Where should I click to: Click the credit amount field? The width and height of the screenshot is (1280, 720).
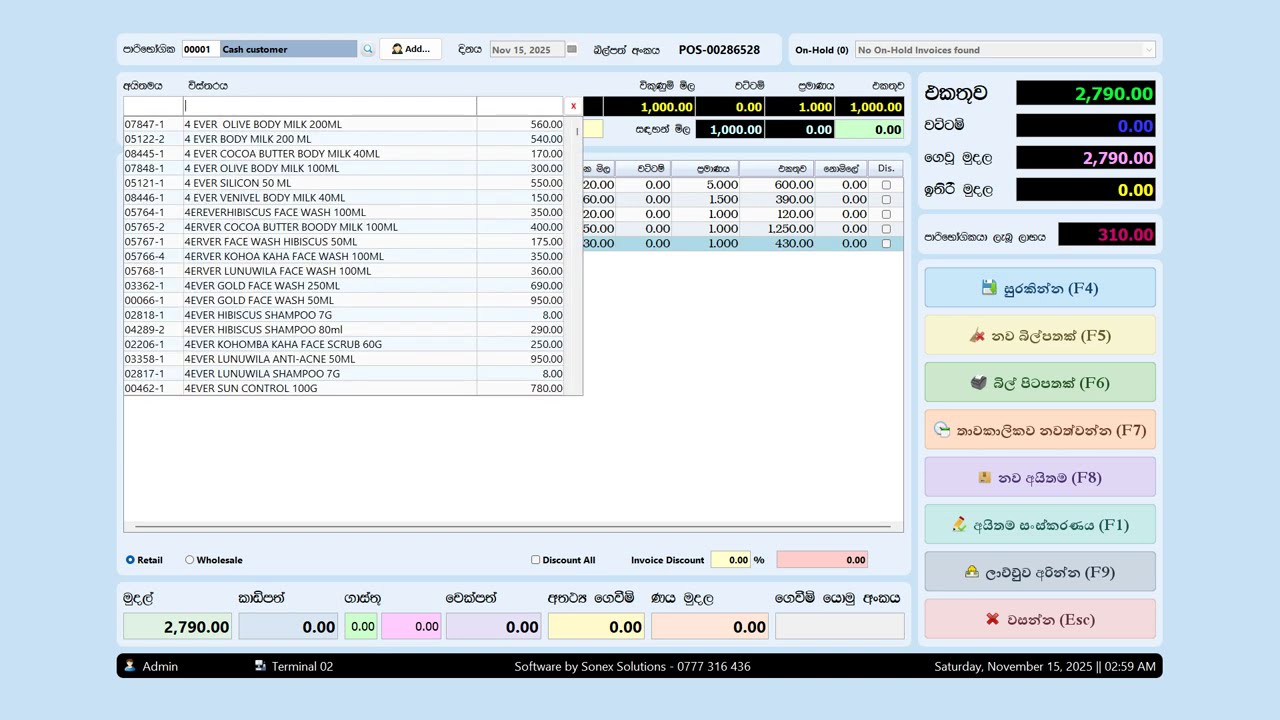point(709,627)
